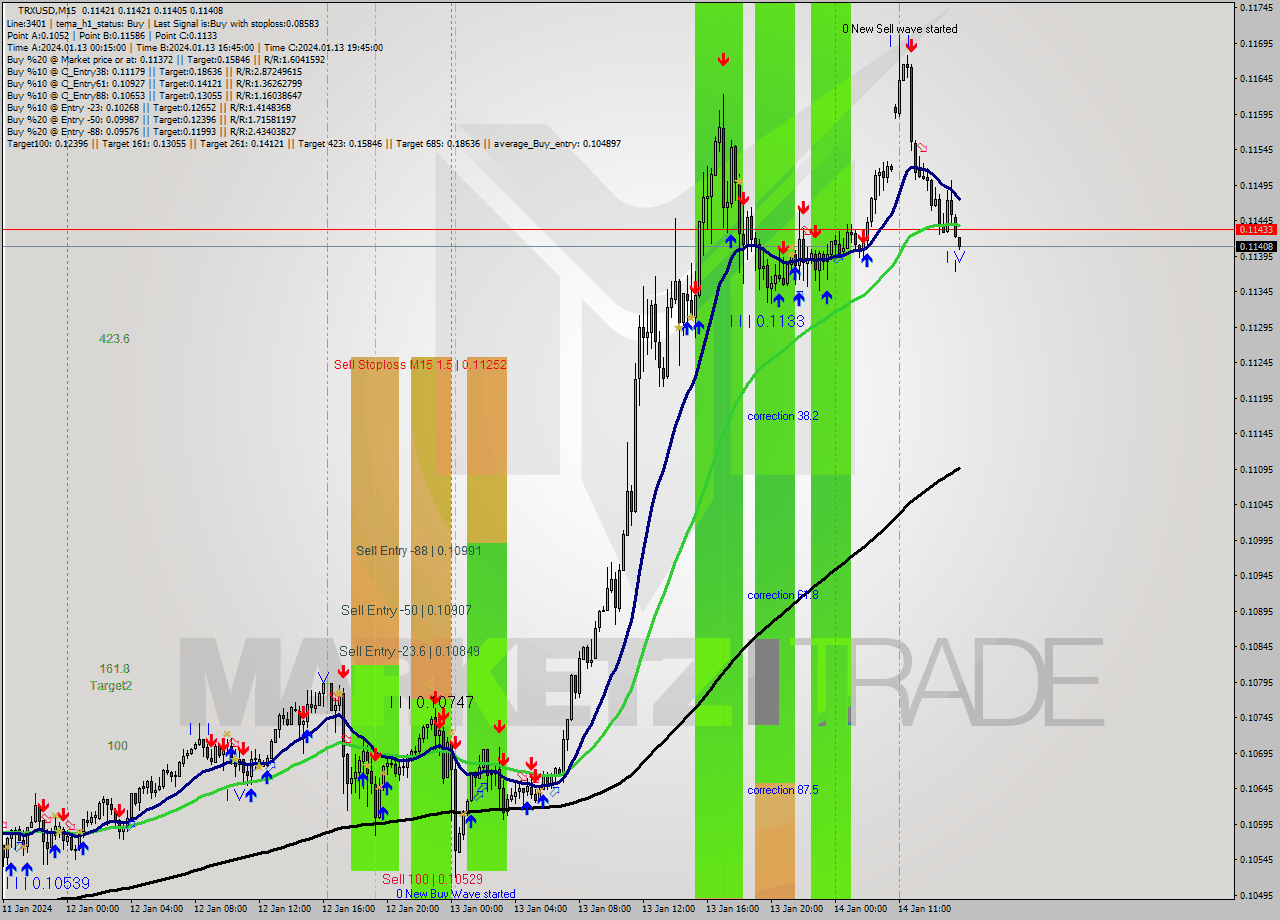Select the 'correction 87.5' label
1280x920 pixels.
coord(783,790)
